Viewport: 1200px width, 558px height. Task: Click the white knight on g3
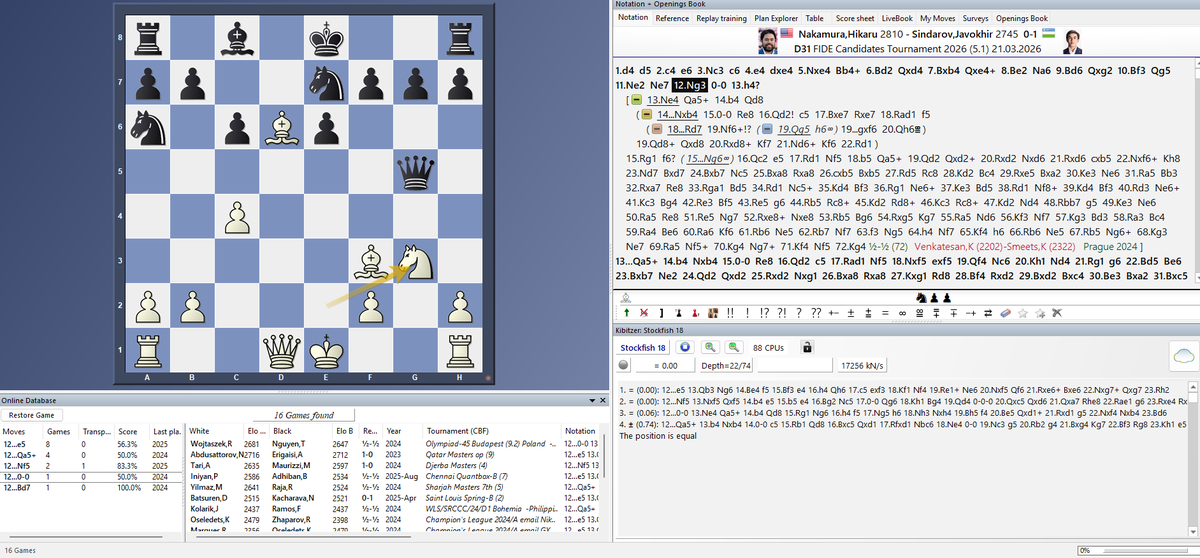point(417,259)
